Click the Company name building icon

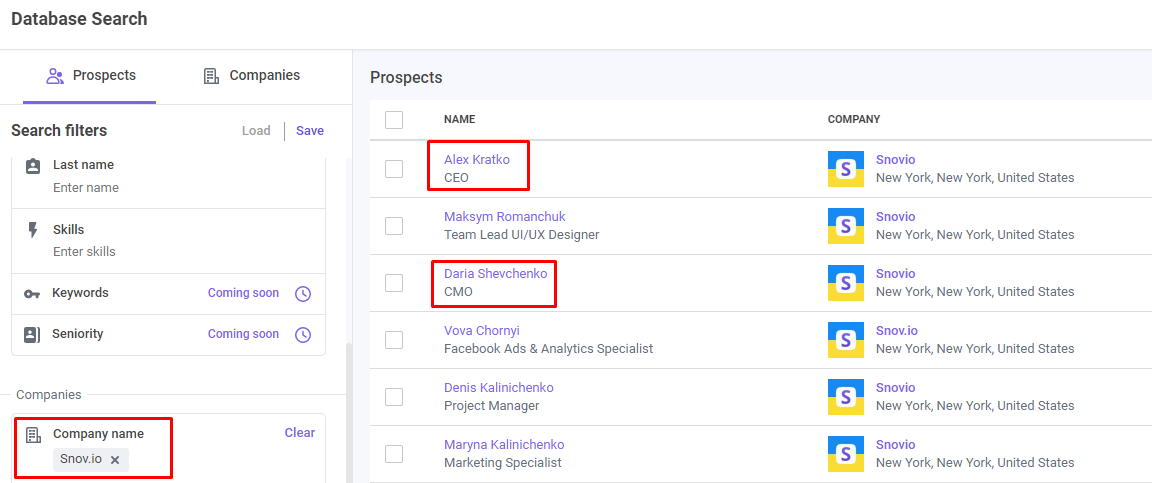pyautogui.click(x=32, y=434)
